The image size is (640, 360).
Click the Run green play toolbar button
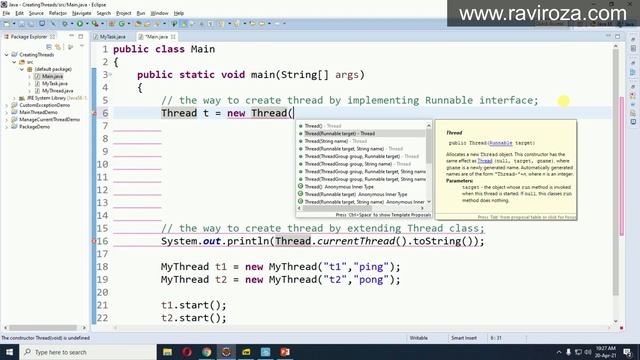coord(80,24)
